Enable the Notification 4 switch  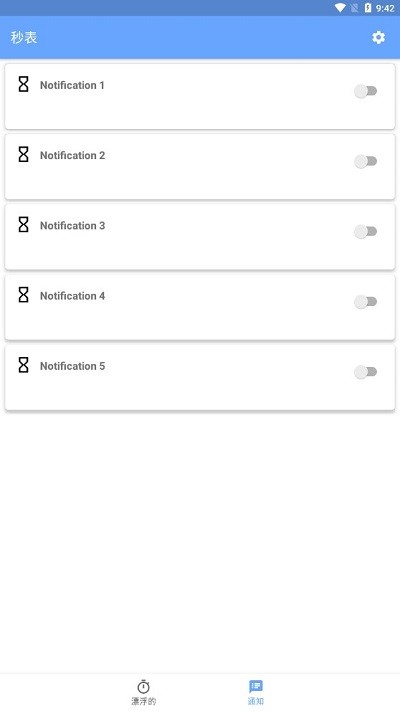pos(366,302)
